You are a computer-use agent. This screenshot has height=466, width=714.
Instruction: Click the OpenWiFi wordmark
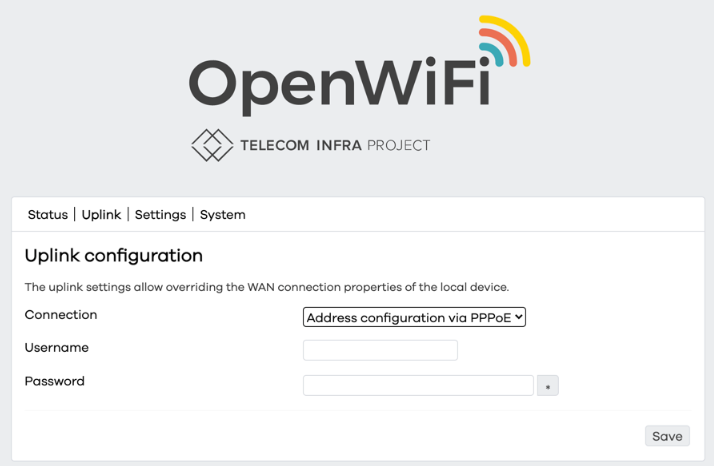(340, 85)
